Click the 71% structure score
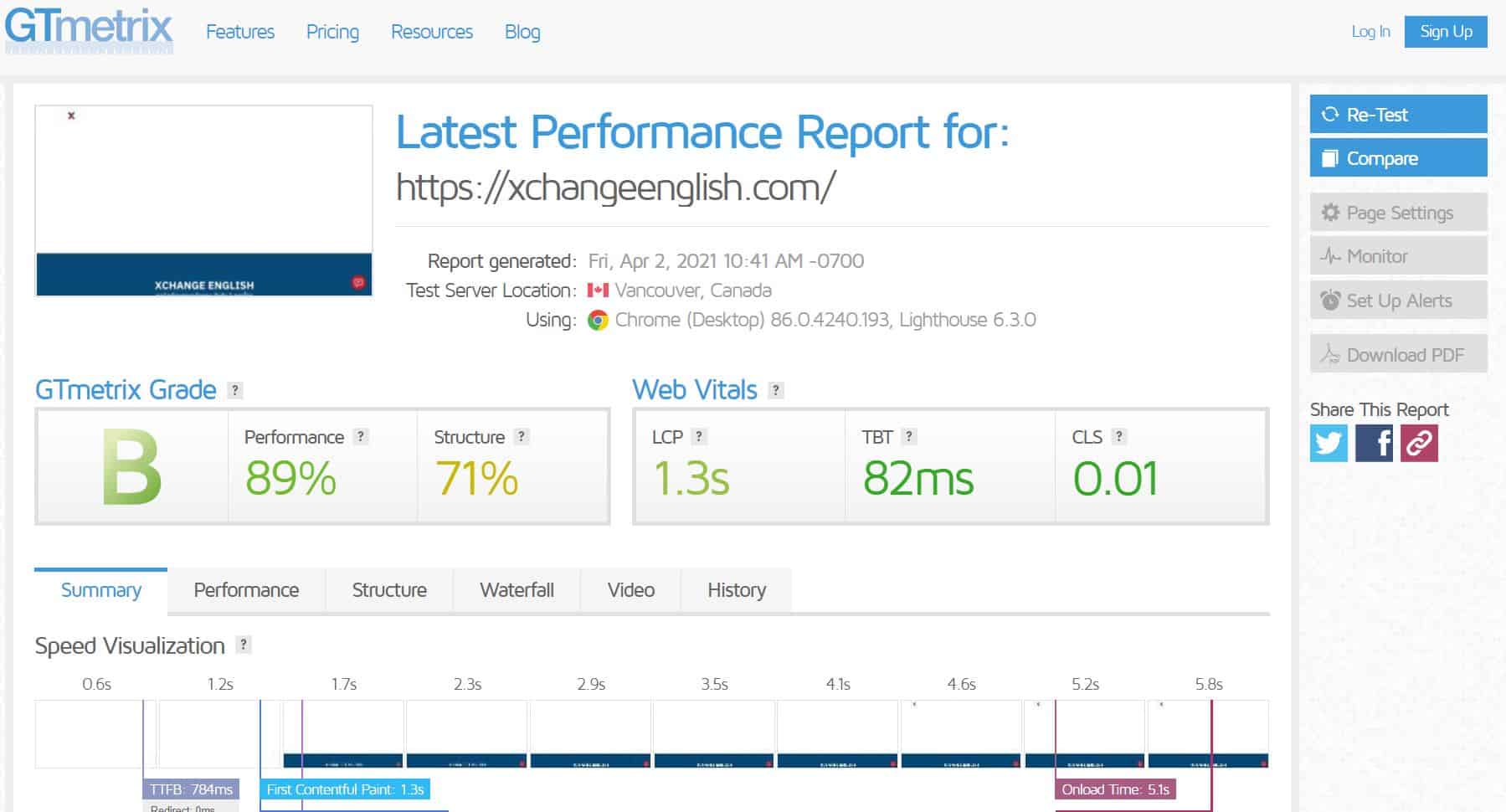 click(476, 479)
